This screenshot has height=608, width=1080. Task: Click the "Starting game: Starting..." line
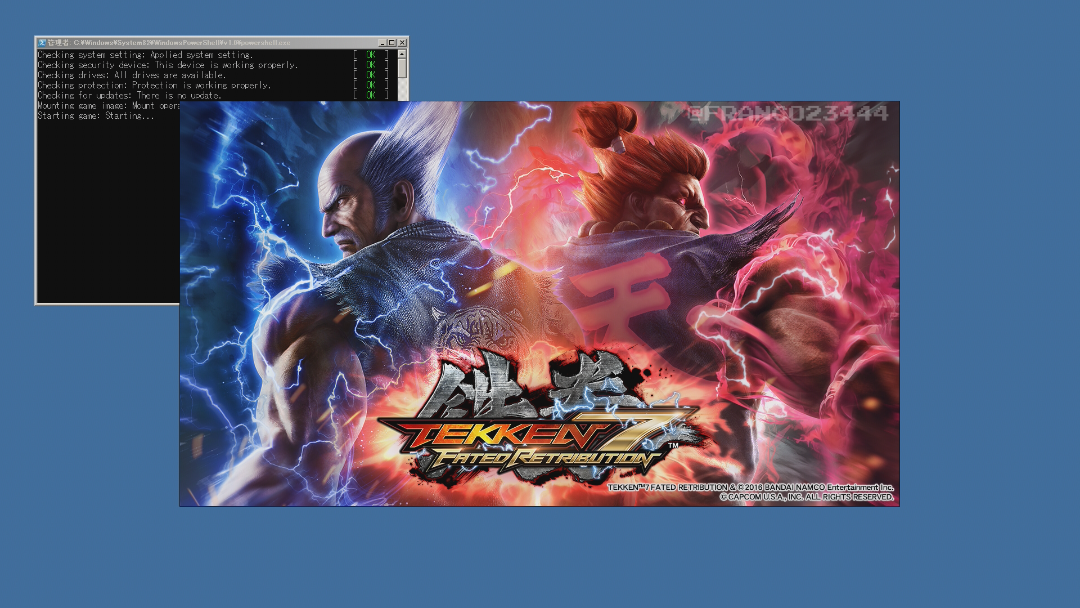point(96,116)
